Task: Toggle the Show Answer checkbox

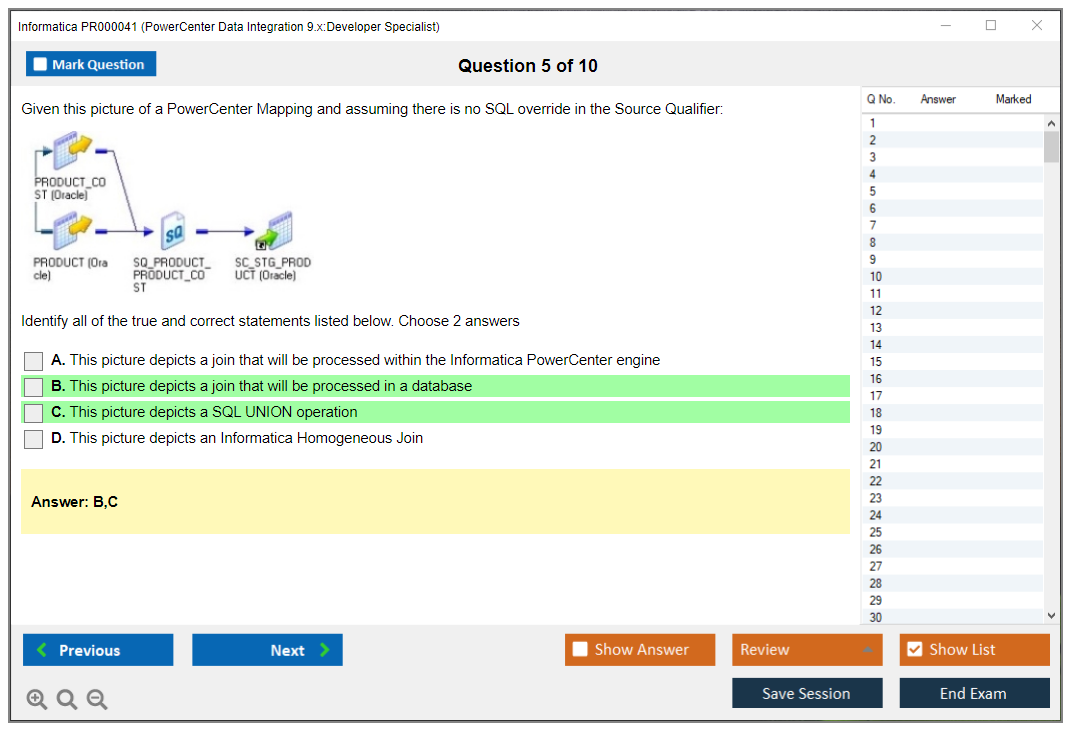Action: [580, 650]
